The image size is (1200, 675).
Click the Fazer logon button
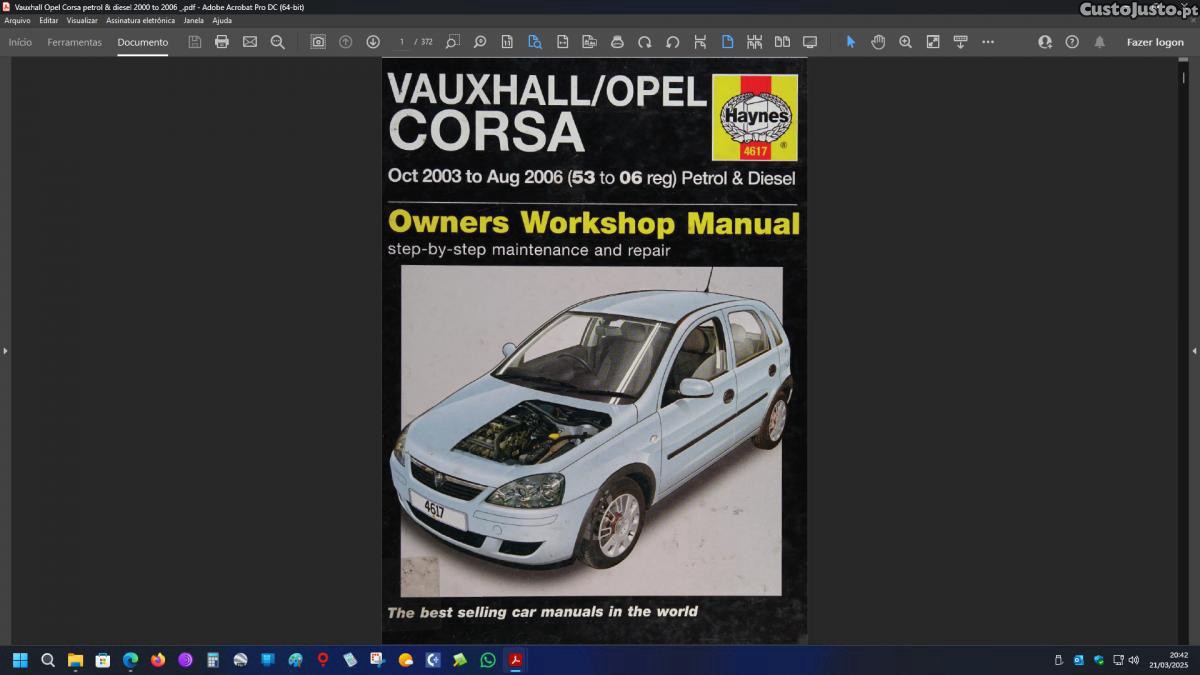click(1155, 42)
